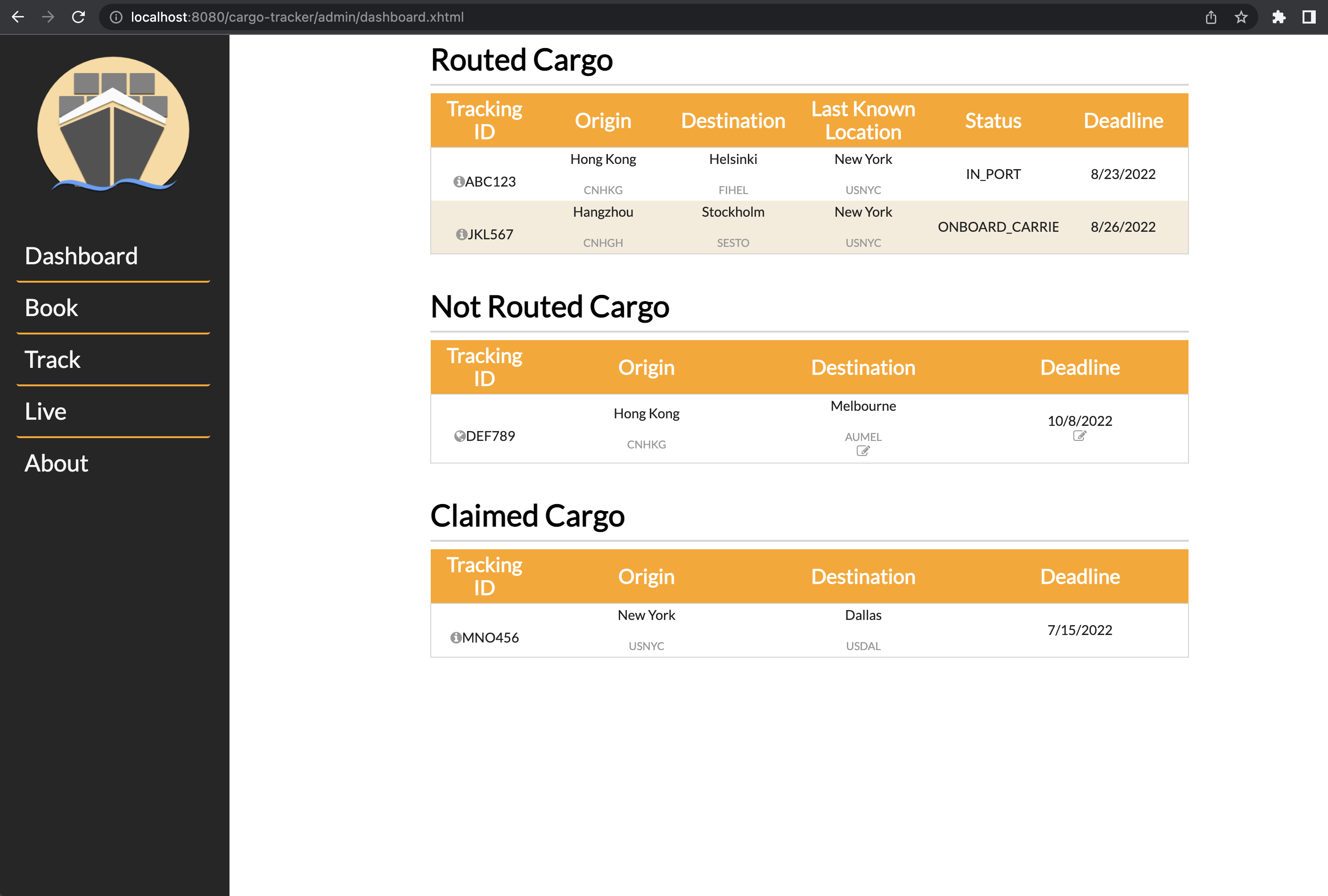Reload the dashboard page
The height and width of the screenshot is (896, 1328).
pyautogui.click(x=78, y=17)
